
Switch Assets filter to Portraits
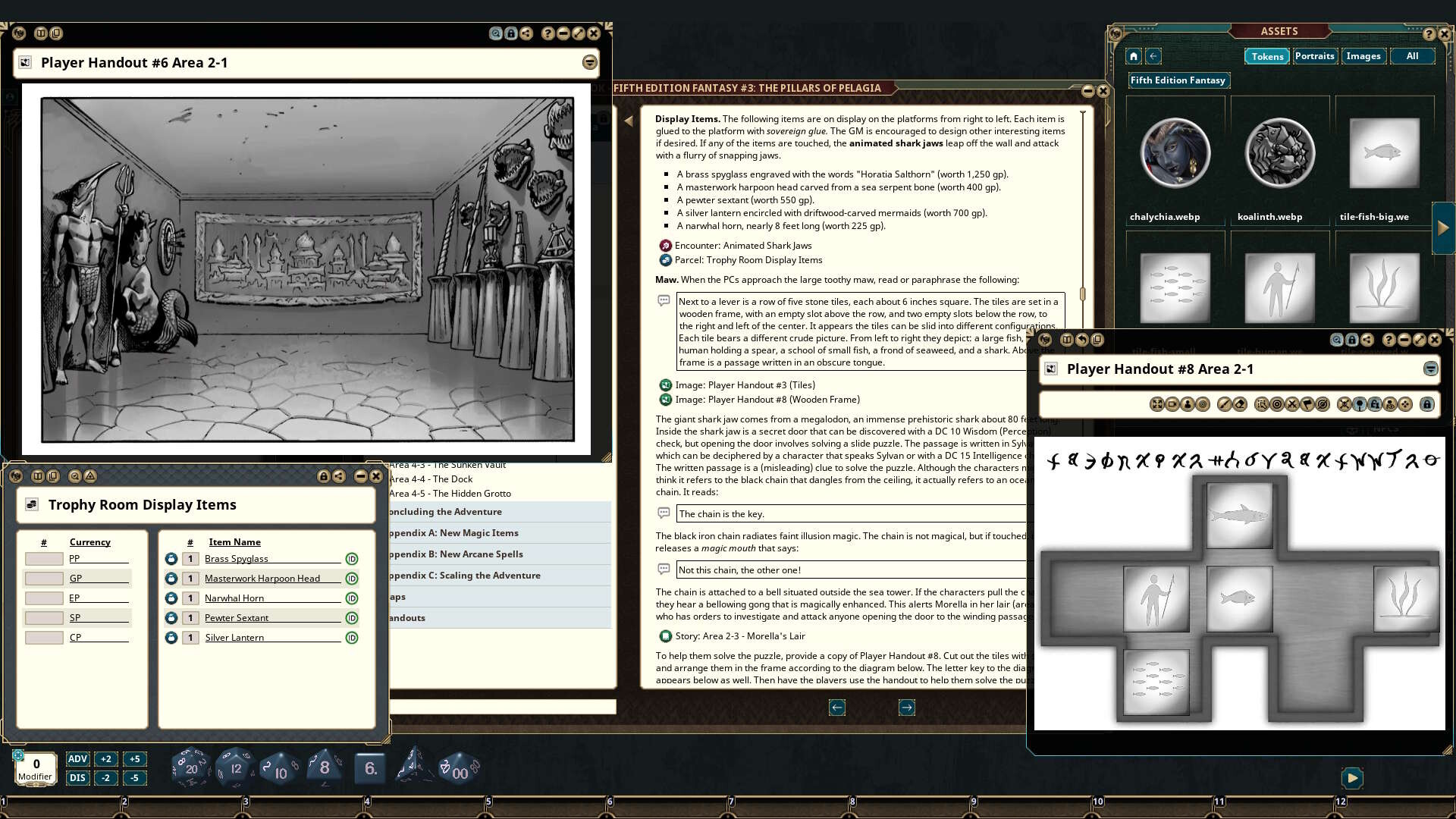(x=1314, y=56)
